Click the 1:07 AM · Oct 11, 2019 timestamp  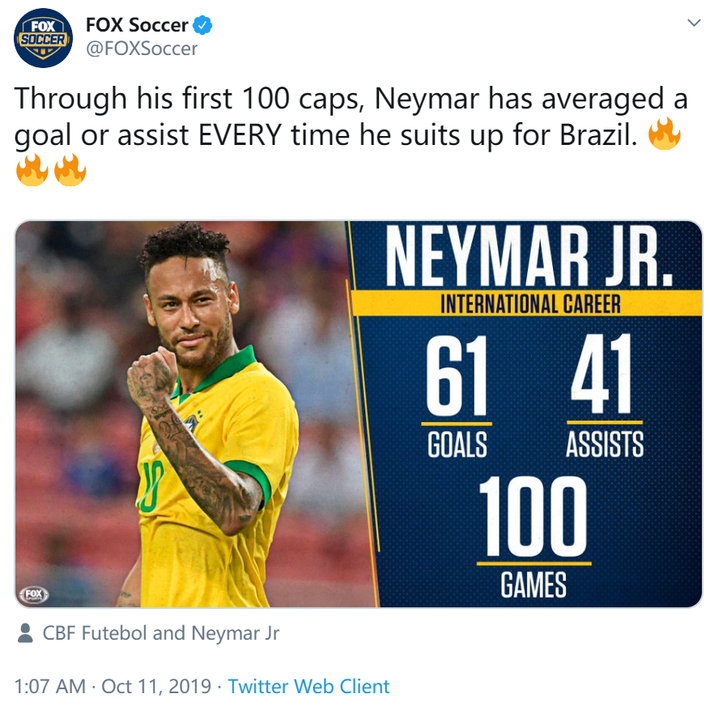[113, 687]
